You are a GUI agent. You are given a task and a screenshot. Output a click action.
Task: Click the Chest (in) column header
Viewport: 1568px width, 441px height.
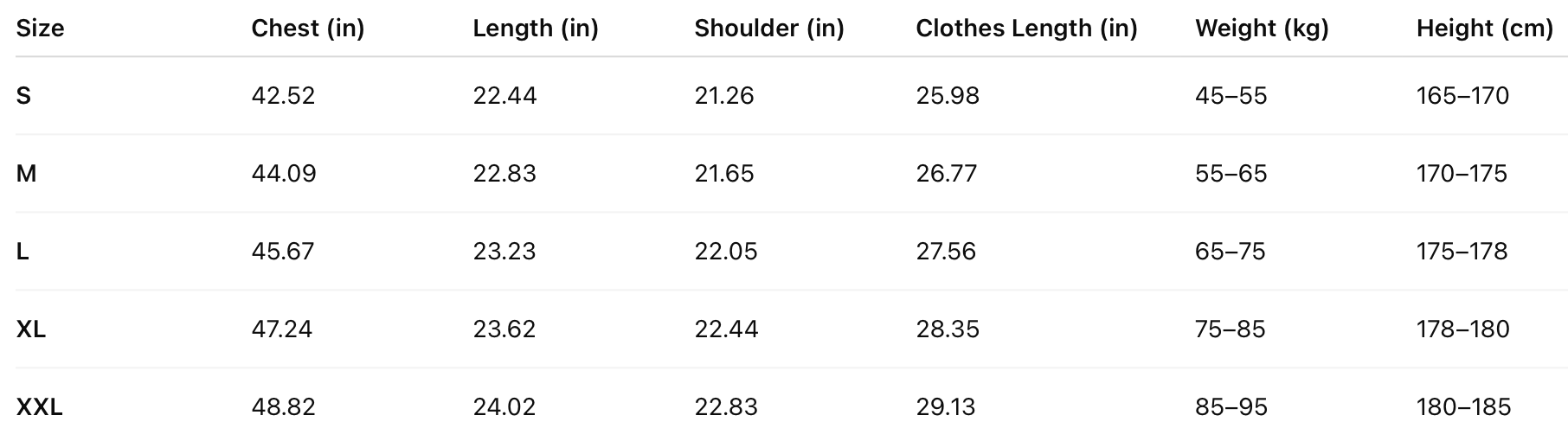click(x=307, y=29)
